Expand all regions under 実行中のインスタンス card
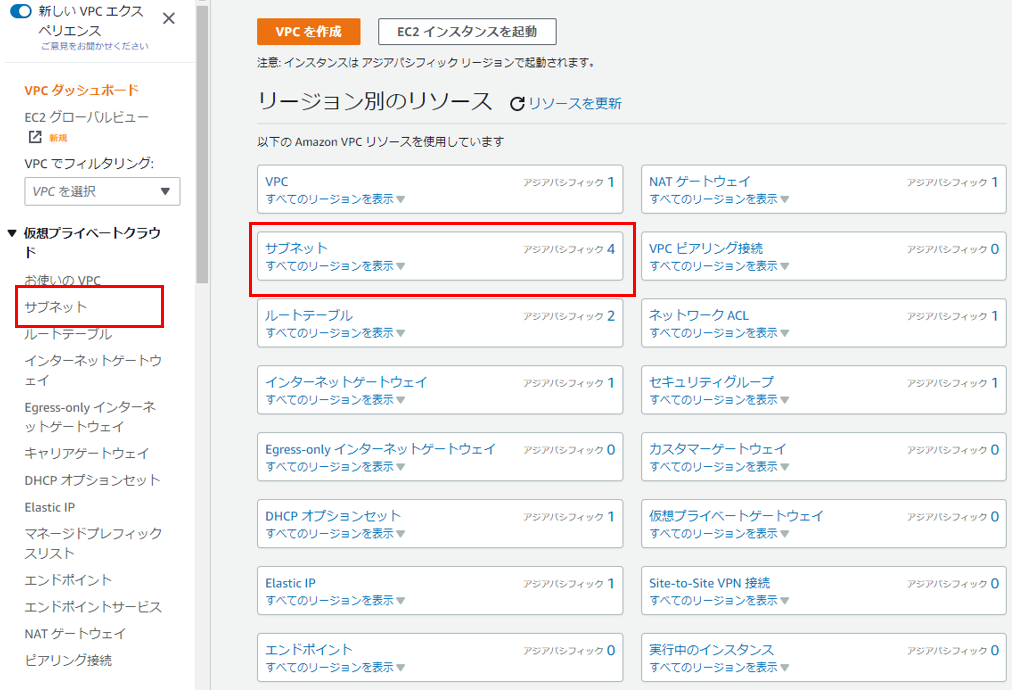The width and height of the screenshot is (1017, 695). (719, 667)
